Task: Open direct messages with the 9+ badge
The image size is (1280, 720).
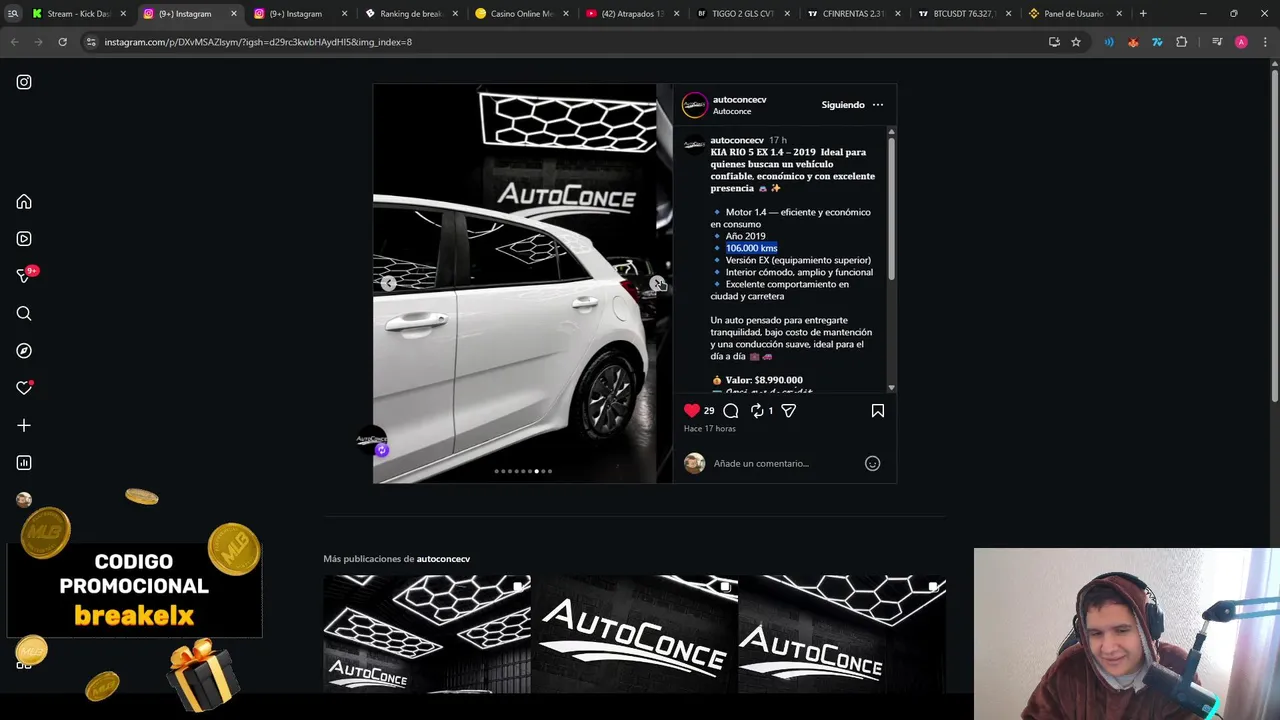Action: click(24, 276)
